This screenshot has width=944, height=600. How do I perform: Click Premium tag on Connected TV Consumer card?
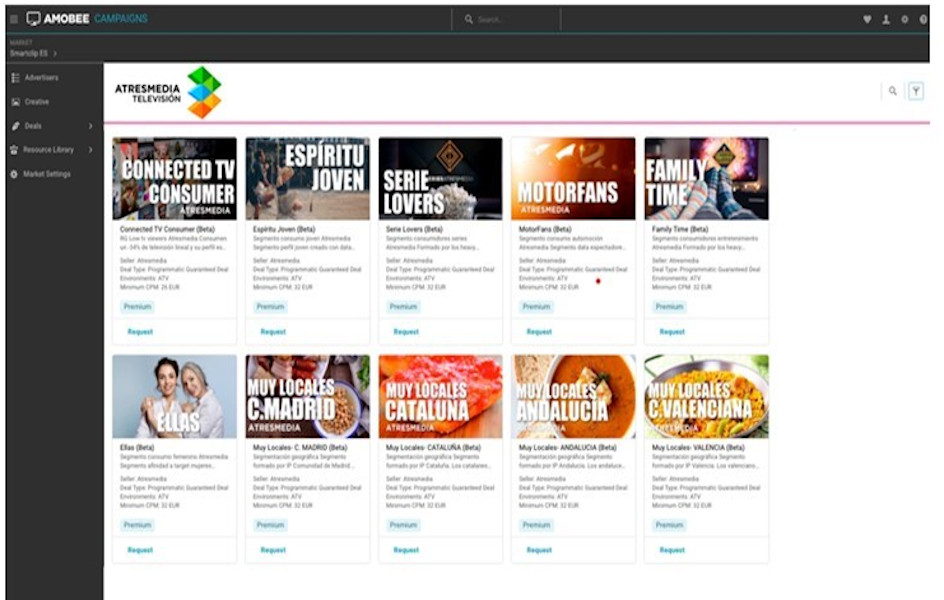click(x=137, y=307)
